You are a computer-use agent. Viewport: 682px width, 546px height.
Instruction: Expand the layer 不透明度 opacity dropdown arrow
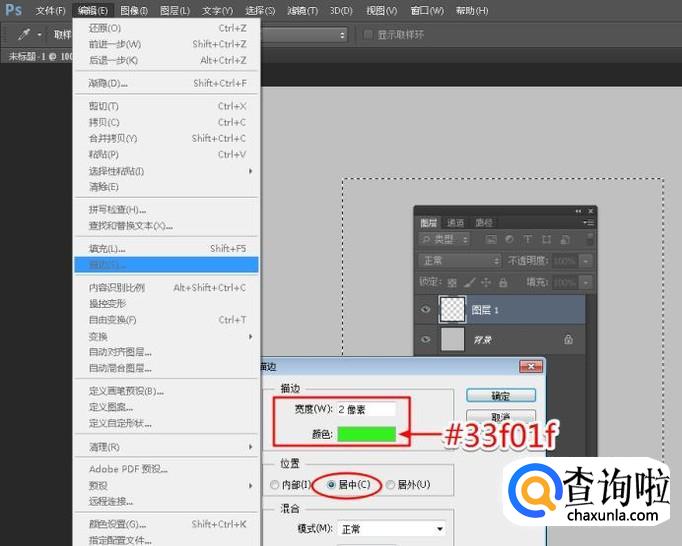point(586,261)
